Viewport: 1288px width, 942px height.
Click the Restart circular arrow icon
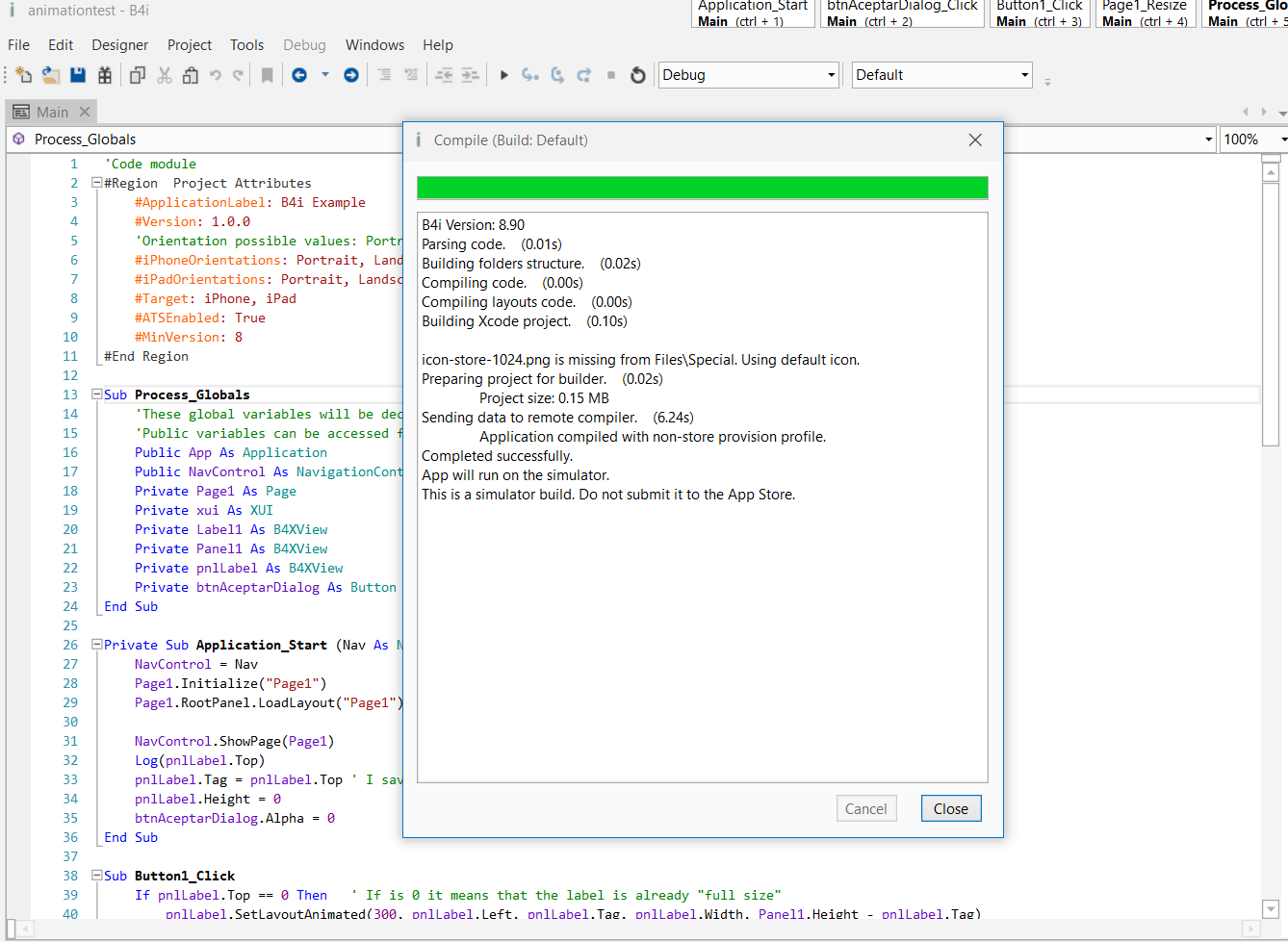pyautogui.click(x=637, y=75)
